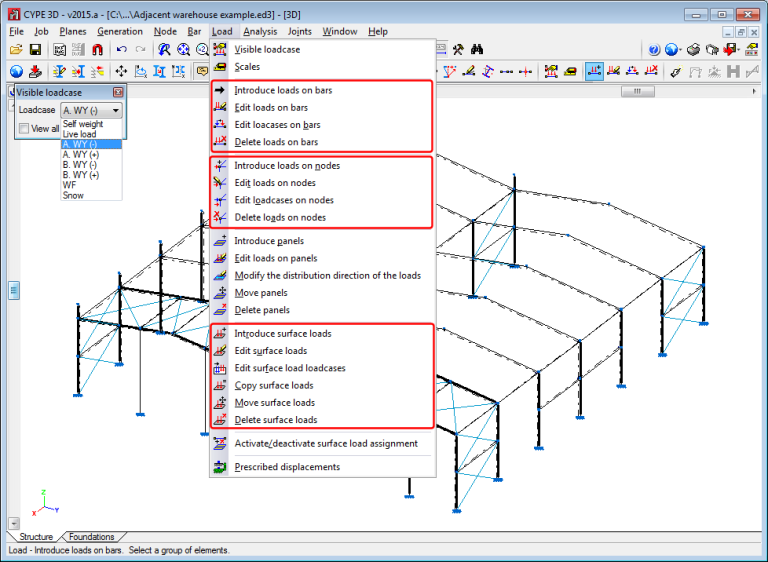Choose B. WY (-) loadcase option
Screen dimensions: 768x562
91,165
